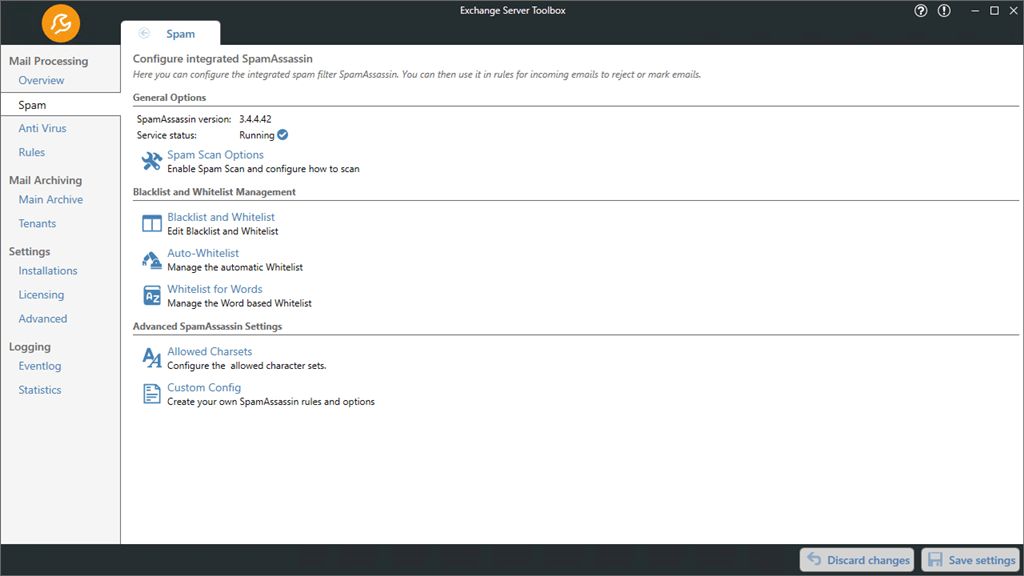Click the Whitelist for Words AZ icon
This screenshot has width=1024, height=576.
pyautogui.click(x=151, y=295)
